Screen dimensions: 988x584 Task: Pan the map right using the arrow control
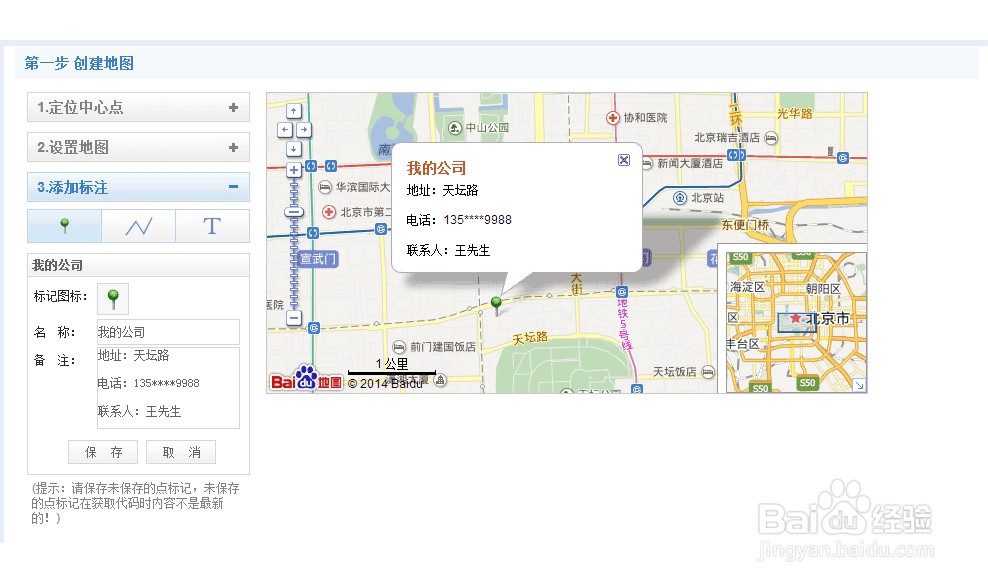coord(304,129)
